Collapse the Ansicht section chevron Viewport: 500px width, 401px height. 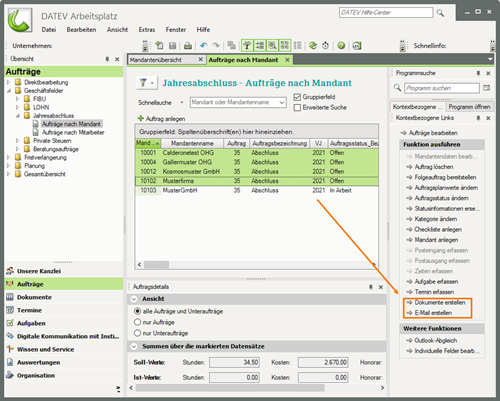click(x=134, y=299)
